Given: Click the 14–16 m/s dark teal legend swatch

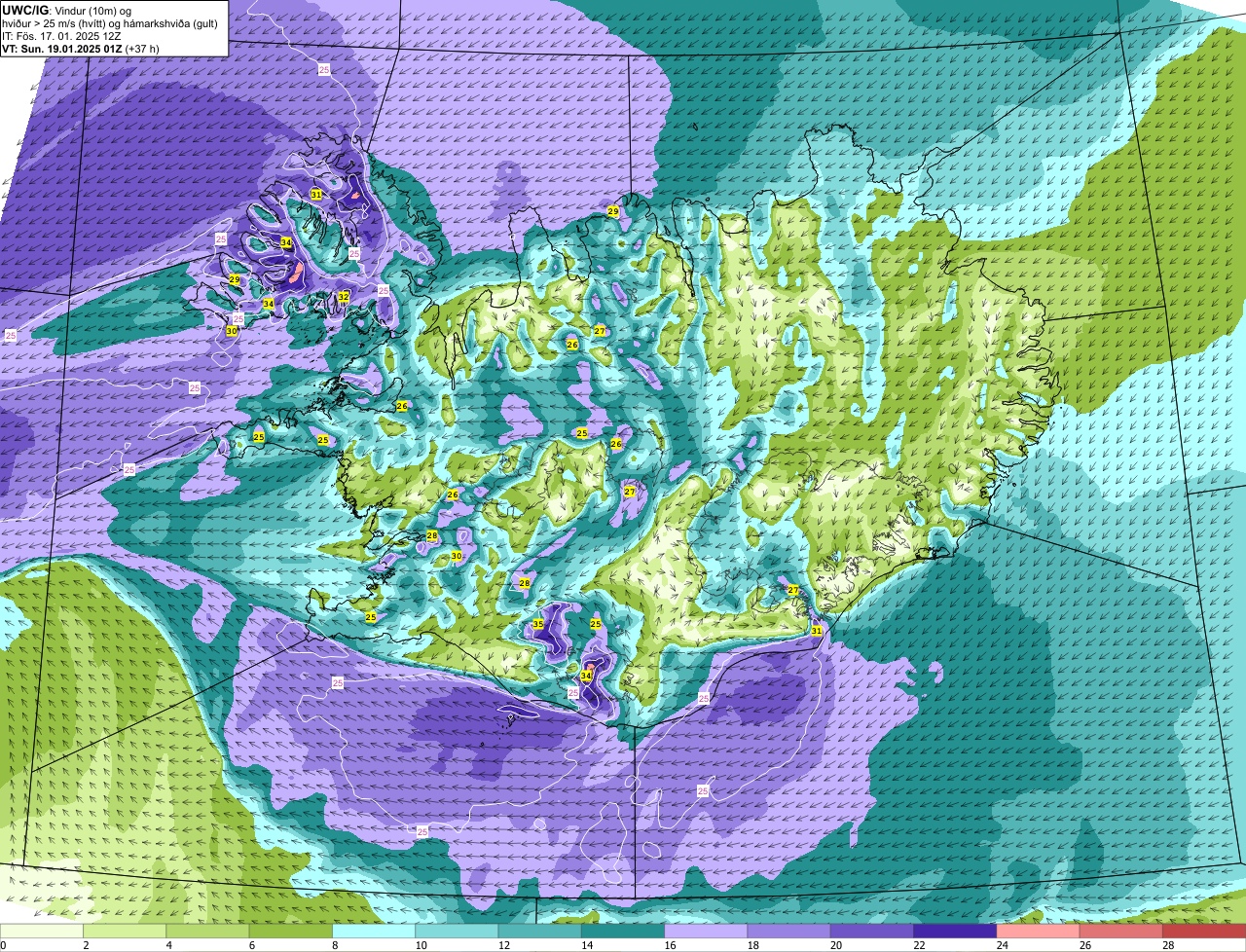Looking at the screenshot, I should click(x=623, y=931).
